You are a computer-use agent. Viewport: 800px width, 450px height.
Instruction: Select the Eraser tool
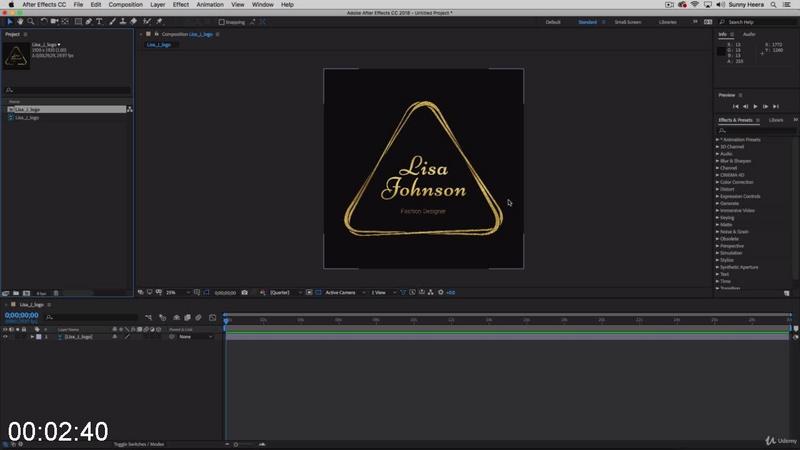[134, 21]
